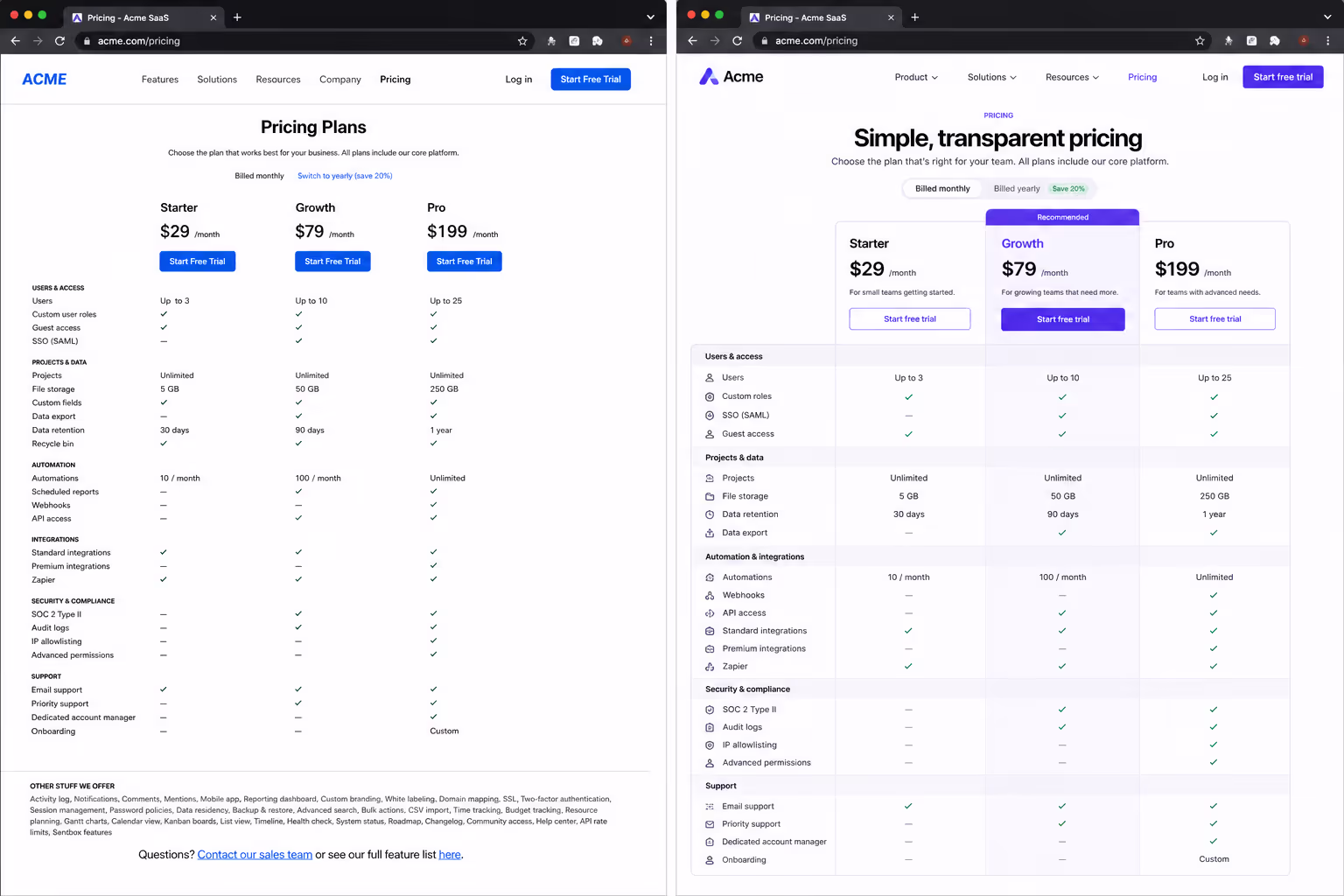The width and height of the screenshot is (1344, 896).
Task: Open a new tab with plus in the right window
Action: 914,17
